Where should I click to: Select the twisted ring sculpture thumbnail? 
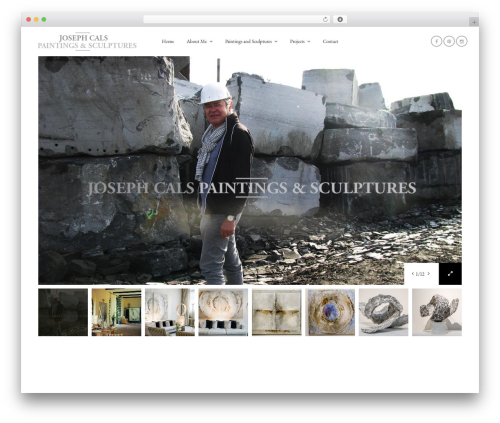pyautogui.click(x=383, y=312)
